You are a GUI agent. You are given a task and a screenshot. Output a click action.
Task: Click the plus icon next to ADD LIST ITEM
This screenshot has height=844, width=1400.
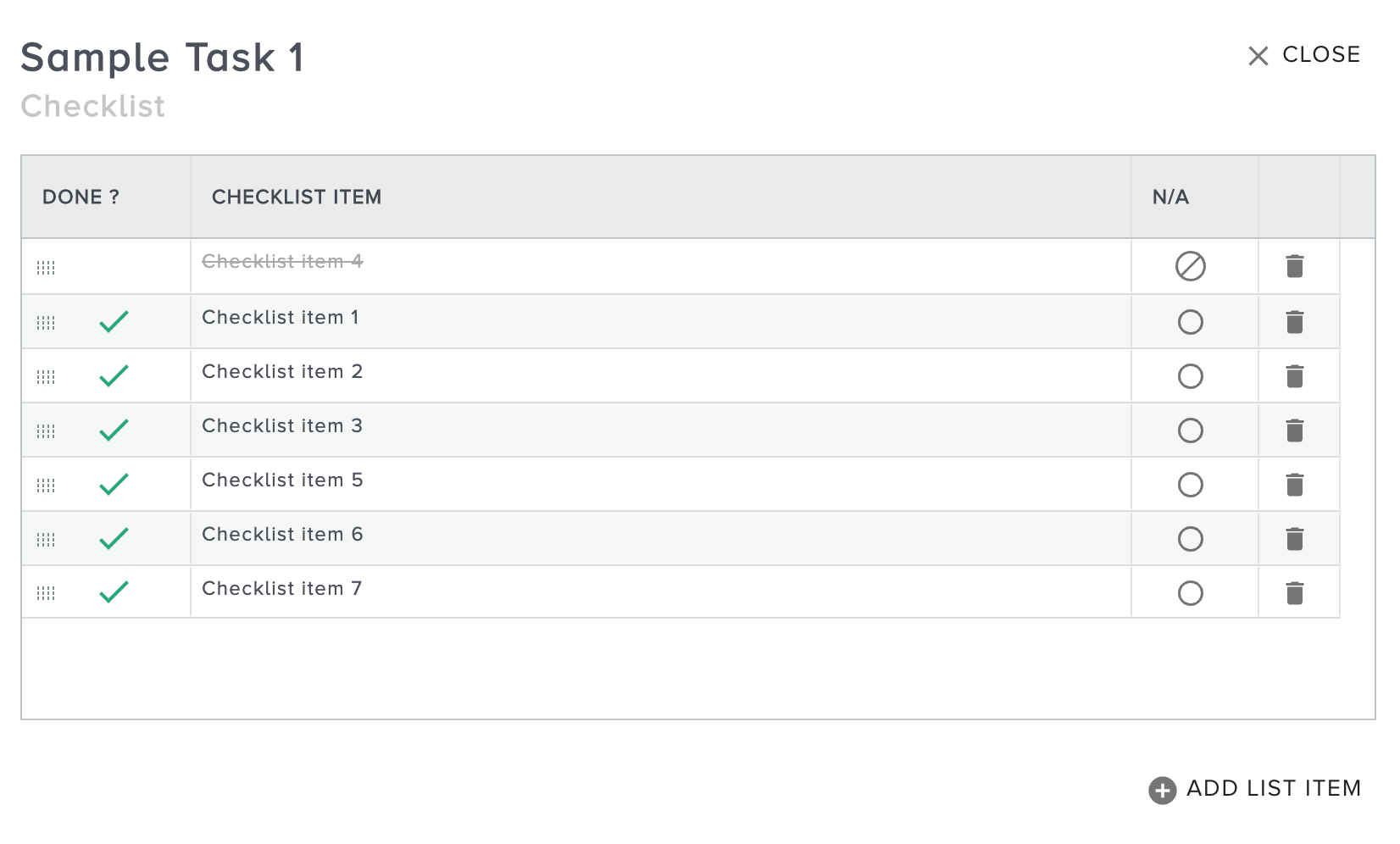pos(1162,788)
